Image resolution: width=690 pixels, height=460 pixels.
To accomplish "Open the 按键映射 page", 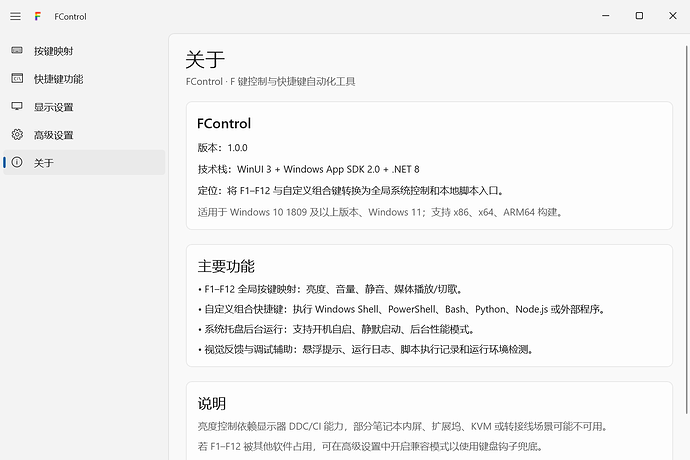I will click(84, 51).
